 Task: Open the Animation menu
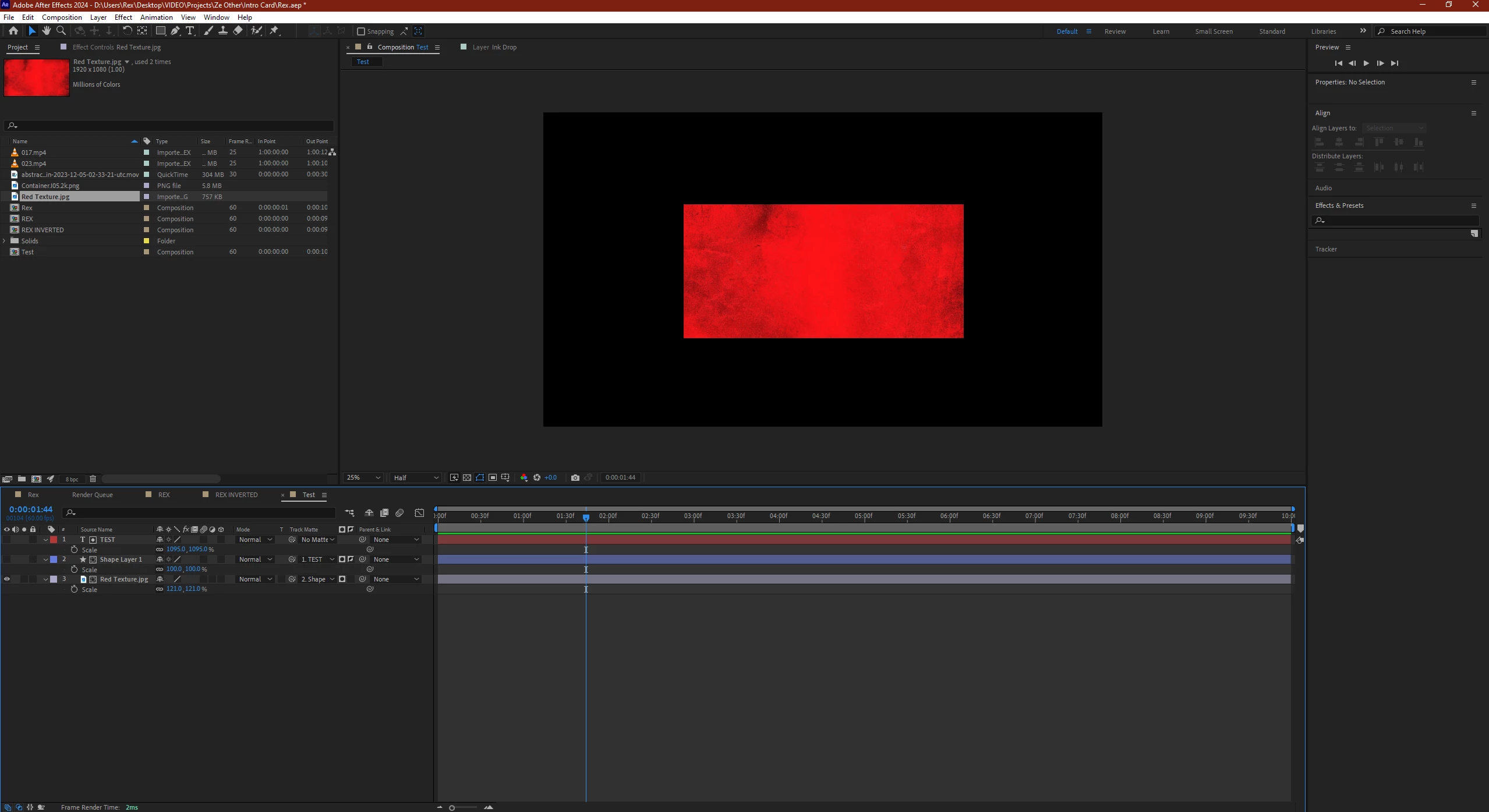pyautogui.click(x=156, y=17)
